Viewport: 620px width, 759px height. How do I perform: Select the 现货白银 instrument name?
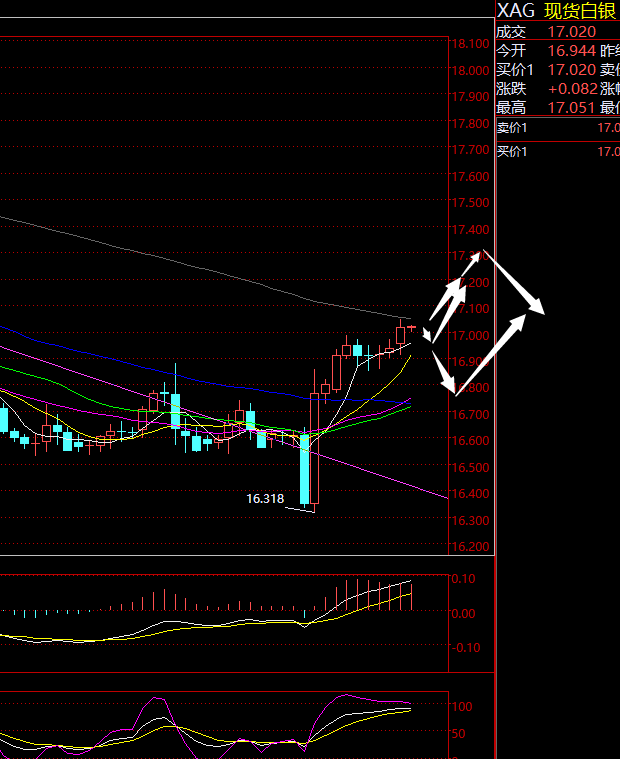coord(581,11)
